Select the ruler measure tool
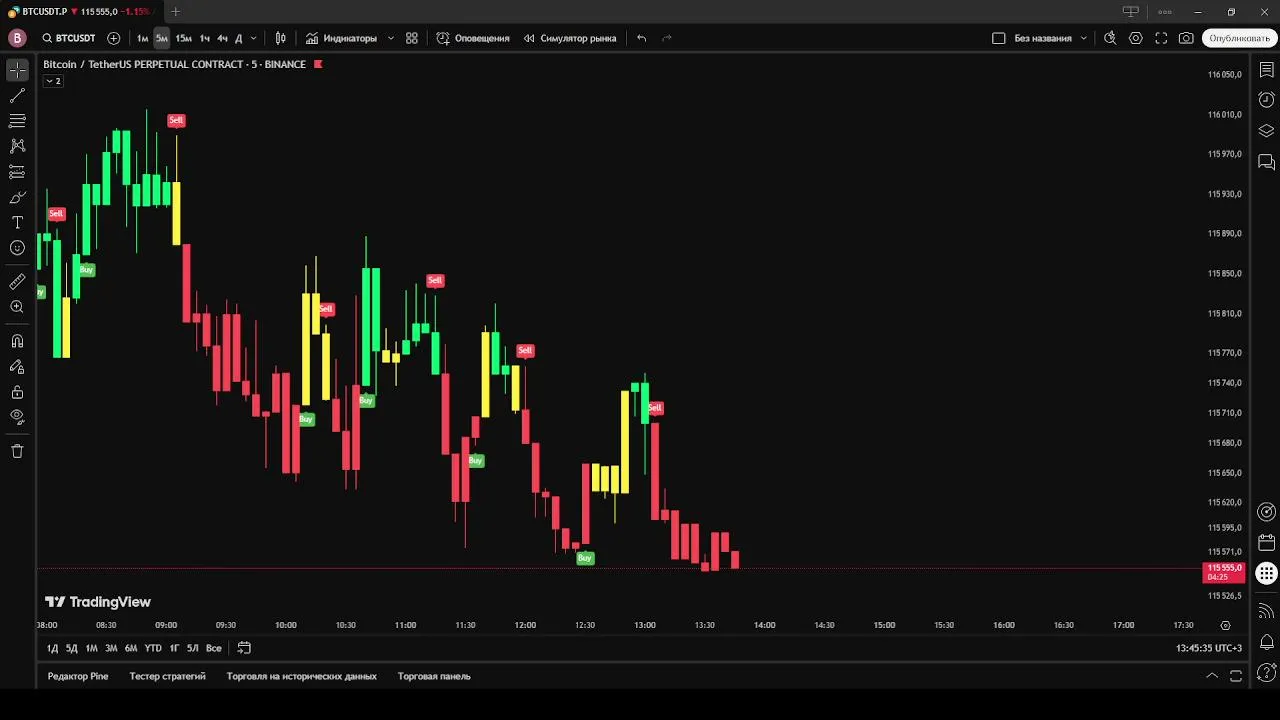The image size is (1280, 720). click(x=17, y=282)
